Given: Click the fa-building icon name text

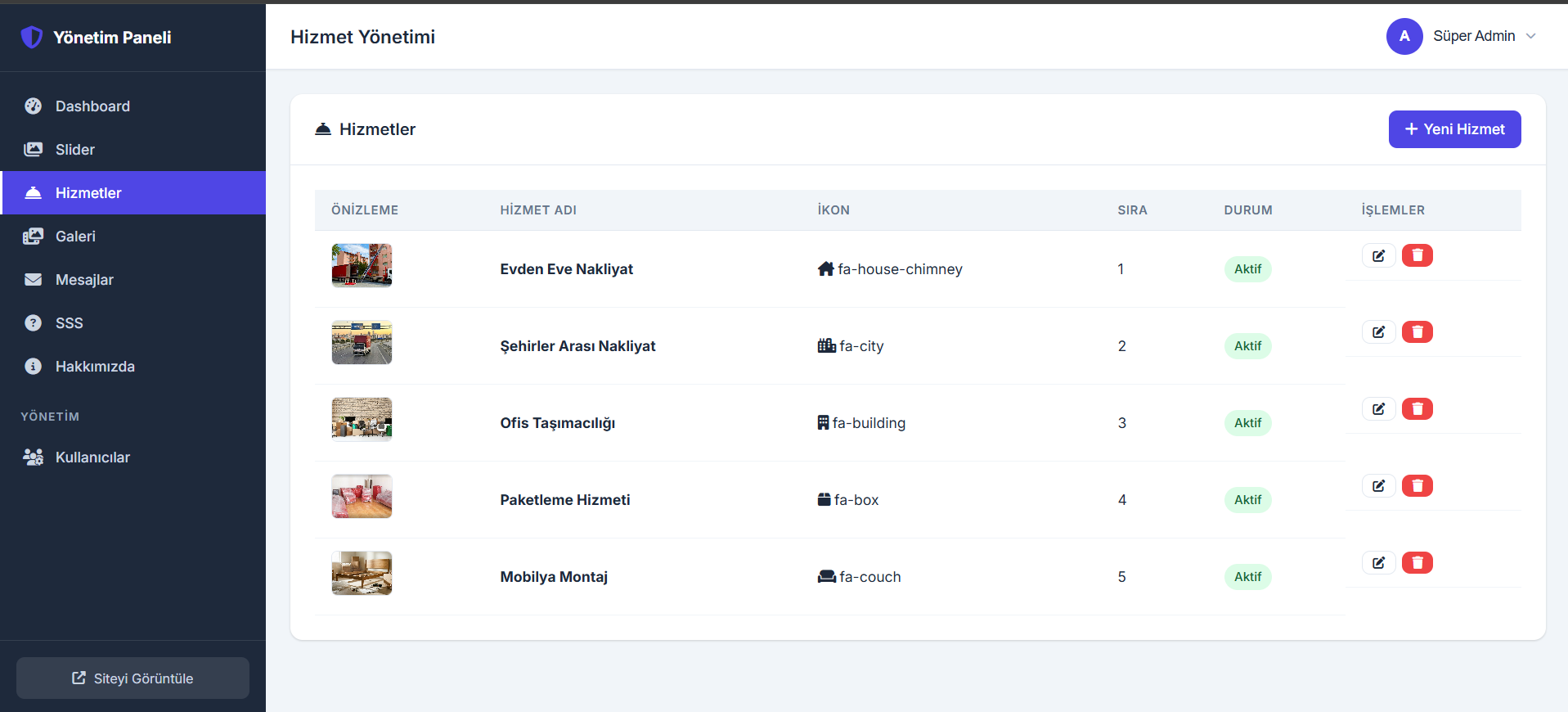Looking at the screenshot, I should tap(869, 423).
